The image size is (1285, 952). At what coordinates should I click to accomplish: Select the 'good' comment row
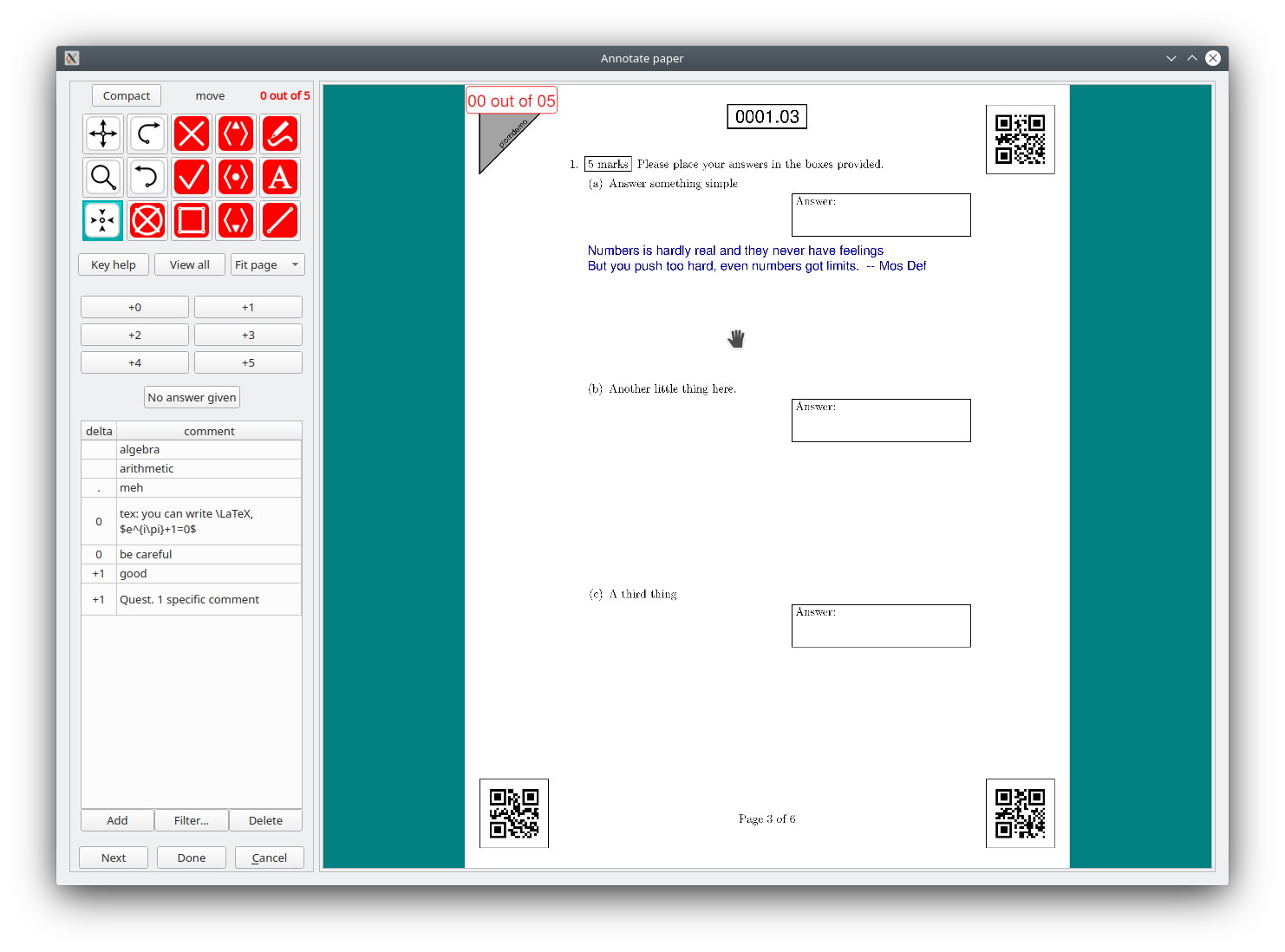point(192,573)
